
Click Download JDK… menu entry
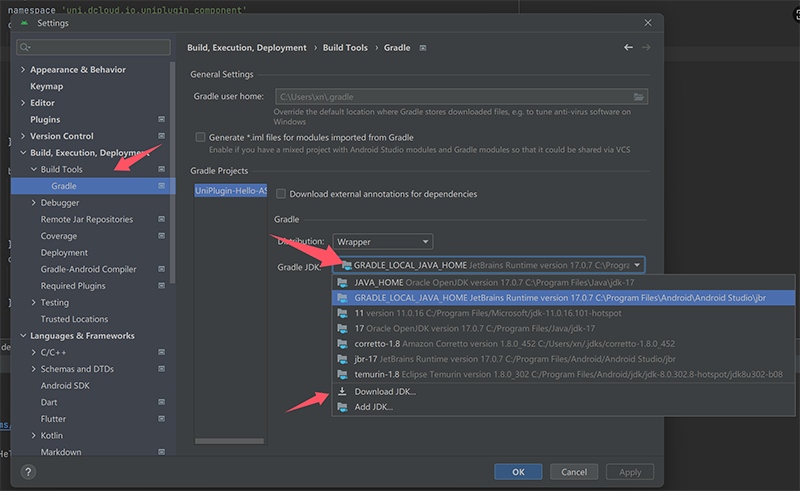(x=563, y=391)
